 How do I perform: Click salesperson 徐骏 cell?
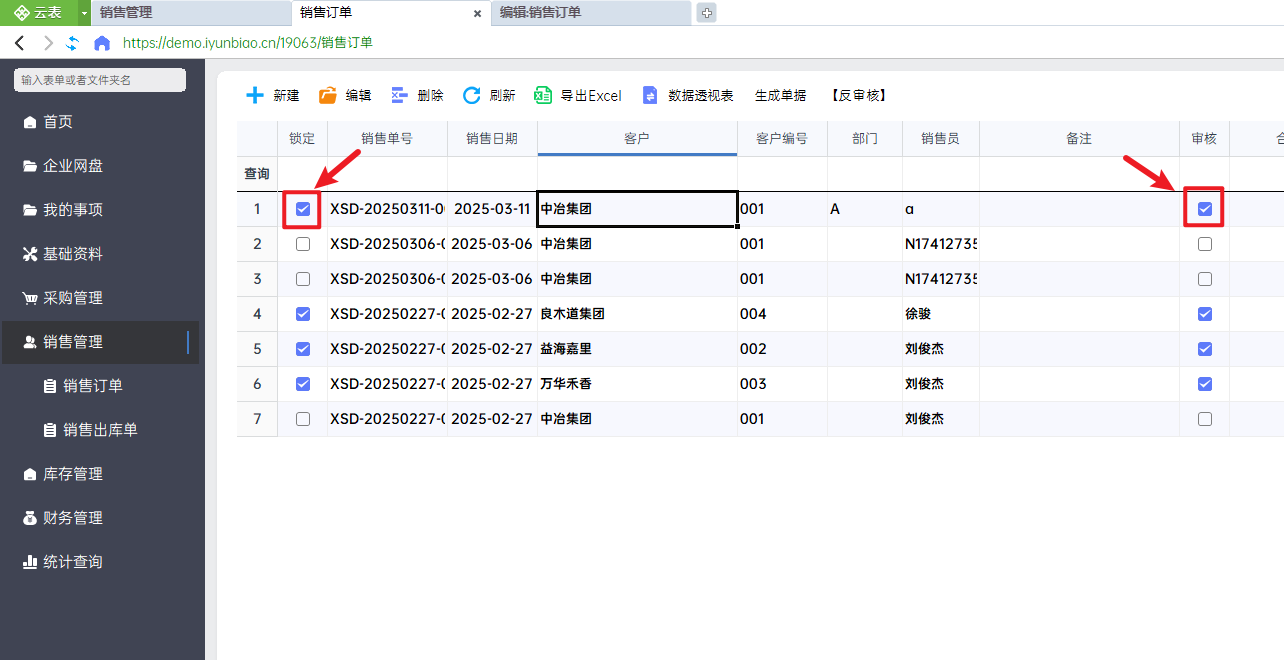click(x=940, y=314)
